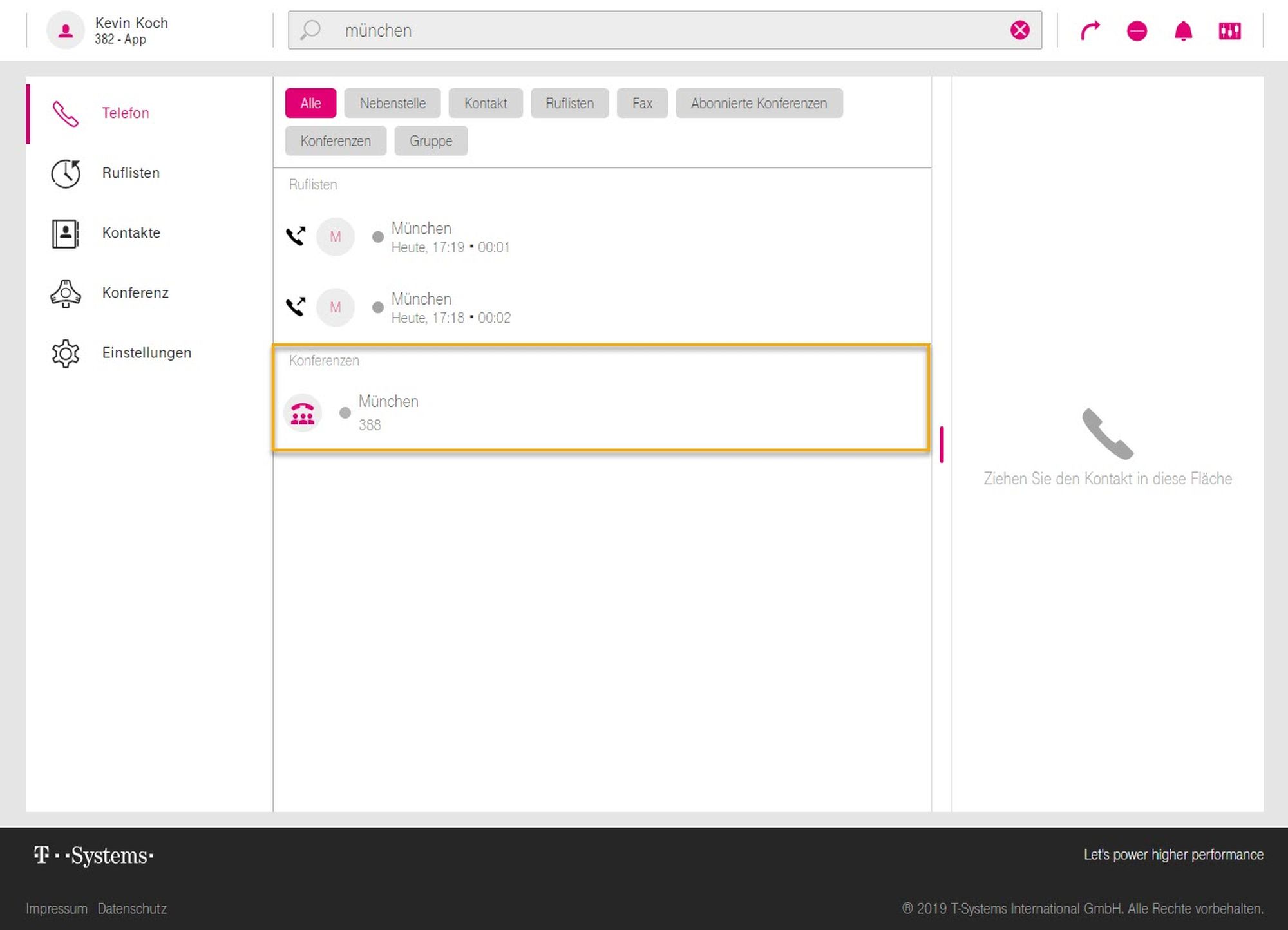This screenshot has height=930, width=1288.
Task: Filter results by Fax
Action: 641,103
